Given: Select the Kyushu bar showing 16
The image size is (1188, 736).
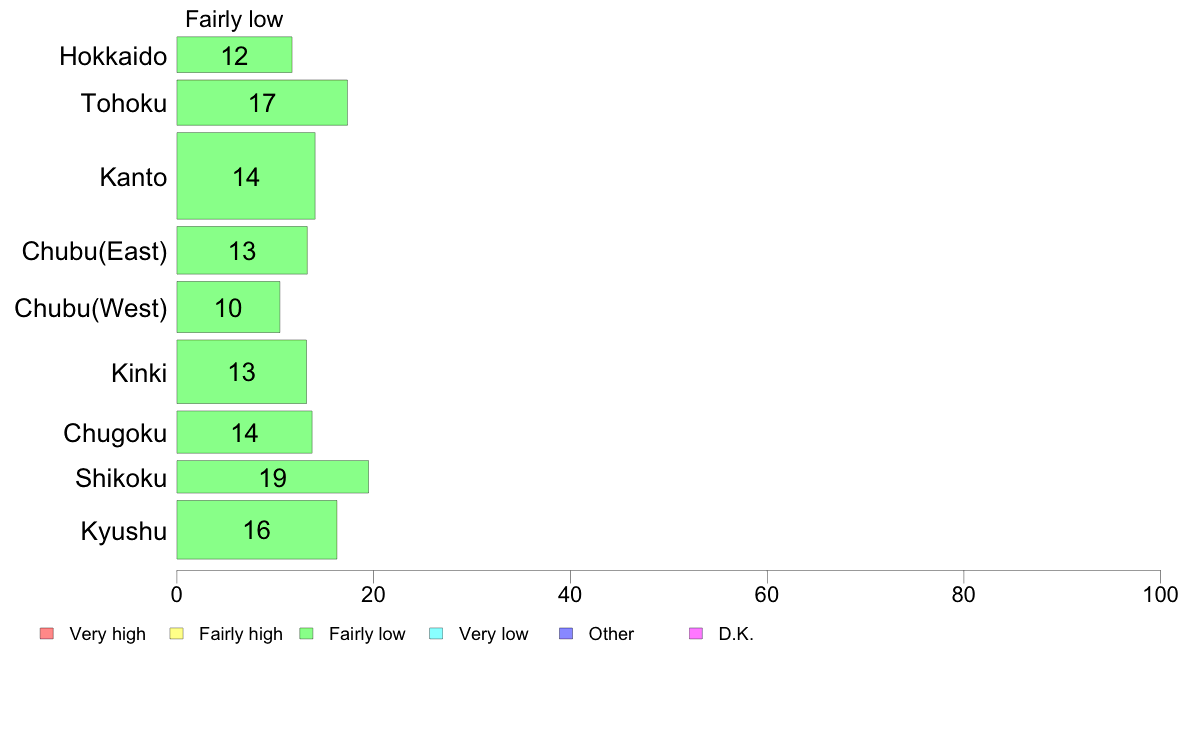Looking at the screenshot, I should click(x=256, y=530).
